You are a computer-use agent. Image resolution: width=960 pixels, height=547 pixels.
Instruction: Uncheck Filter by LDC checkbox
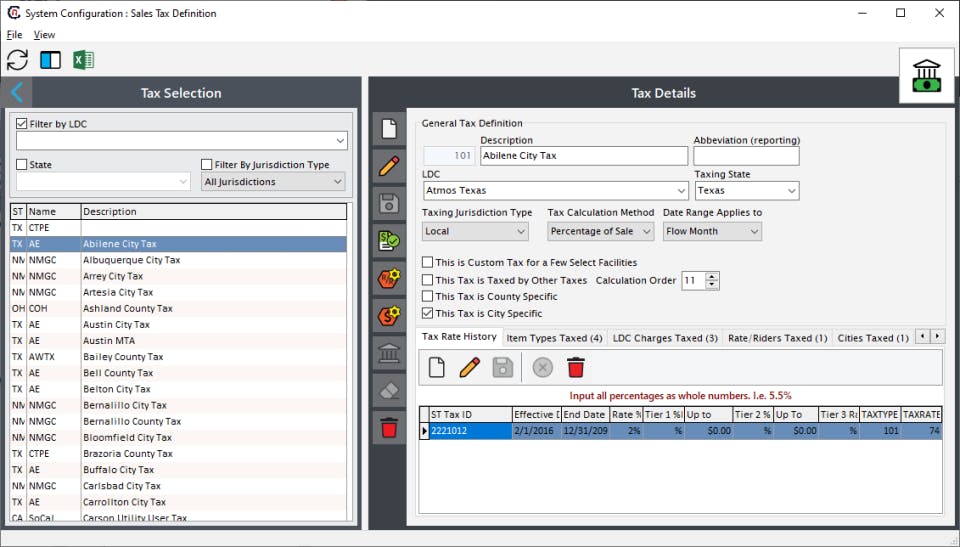point(22,124)
